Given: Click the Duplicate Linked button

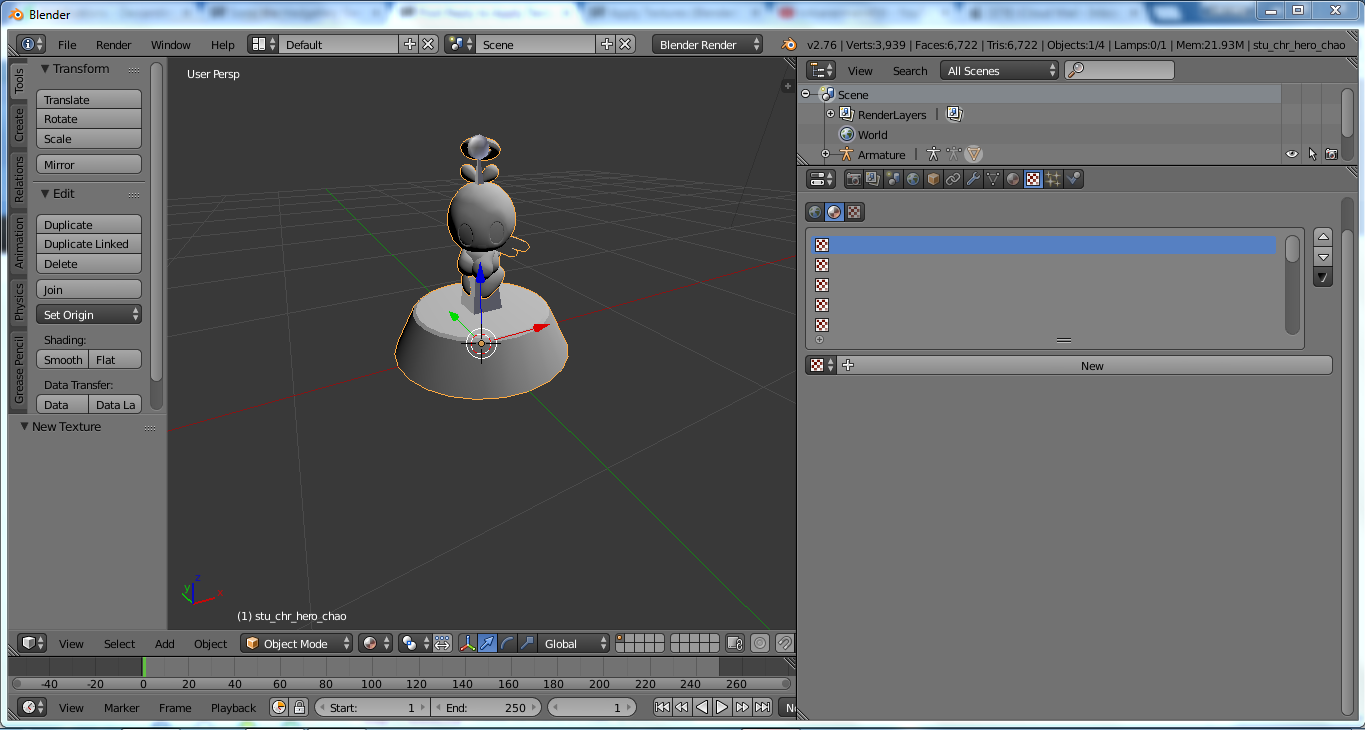Looking at the screenshot, I should click(89, 244).
